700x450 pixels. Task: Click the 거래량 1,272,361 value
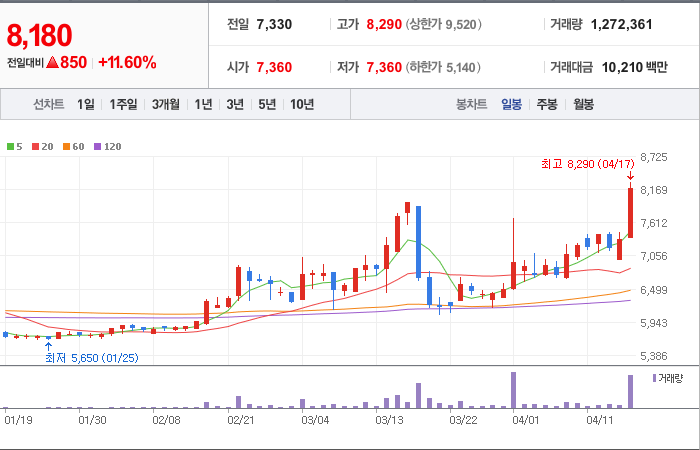[621, 24]
